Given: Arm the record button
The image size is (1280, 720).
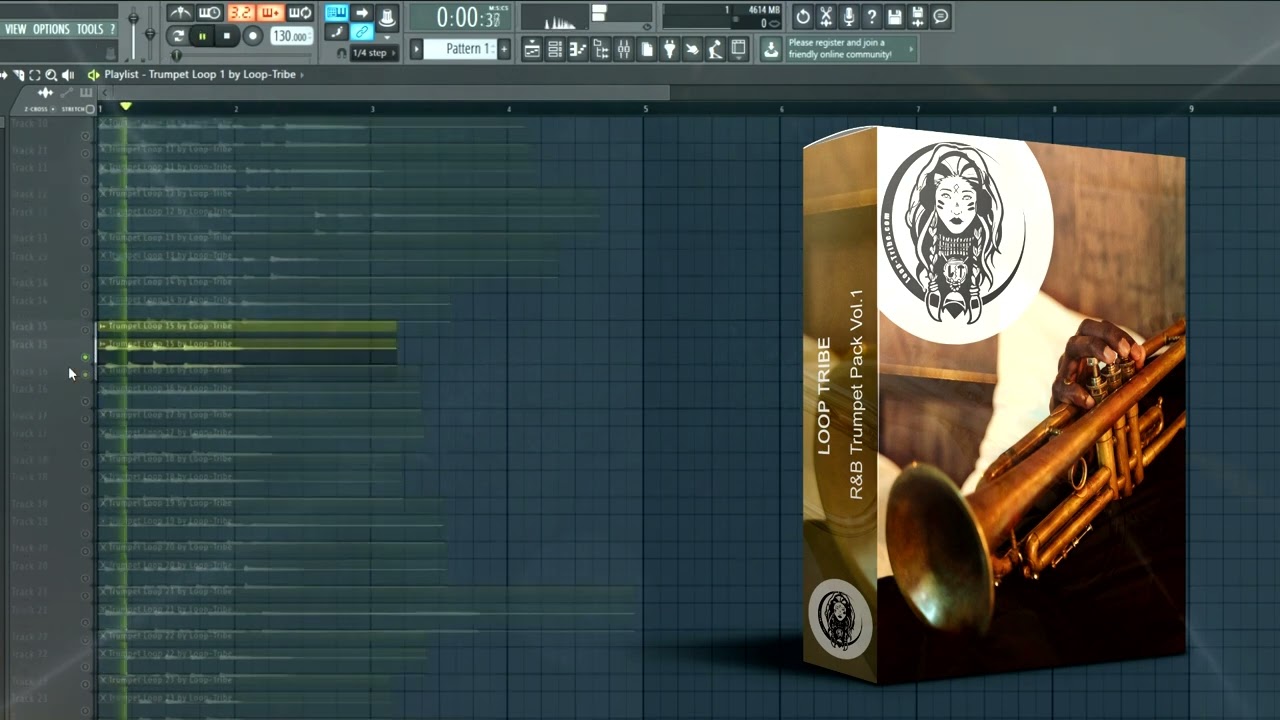Looking at the screenshot, I should coord(253,36).
